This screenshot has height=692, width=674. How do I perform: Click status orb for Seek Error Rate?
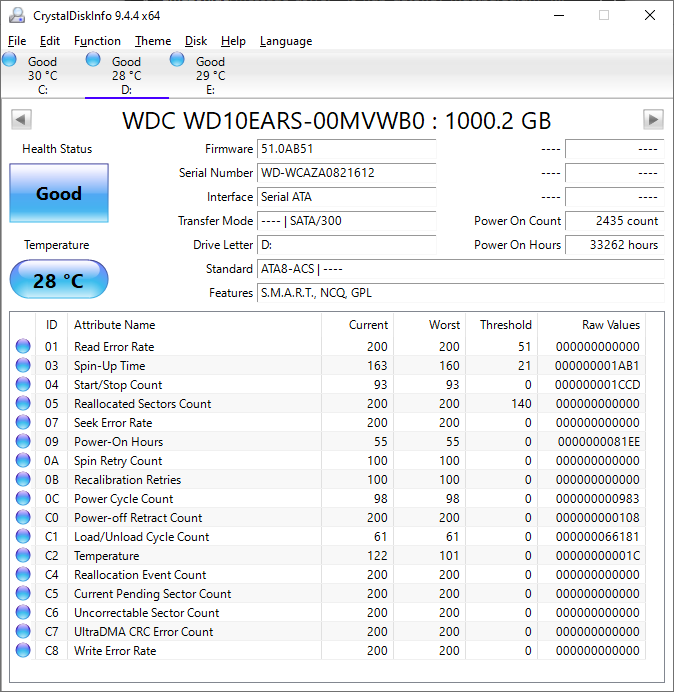pos(23,422)
